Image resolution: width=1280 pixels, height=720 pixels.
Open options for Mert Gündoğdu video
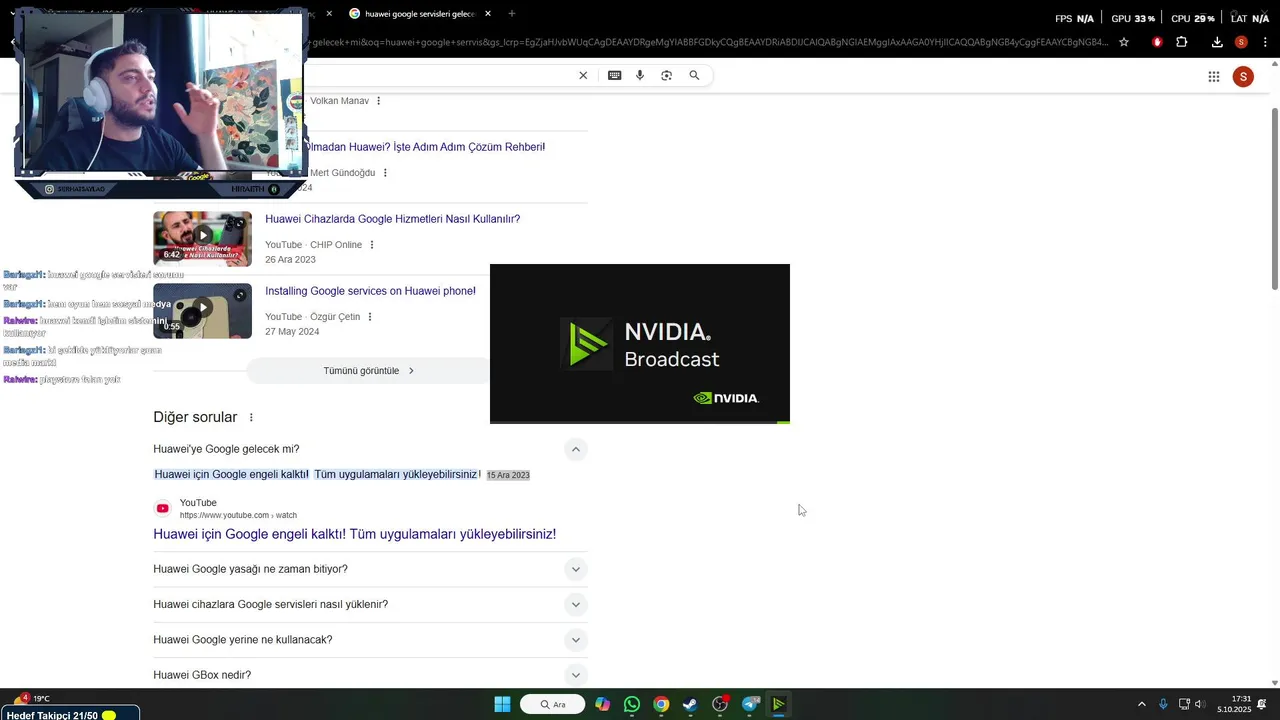[385, 173]
